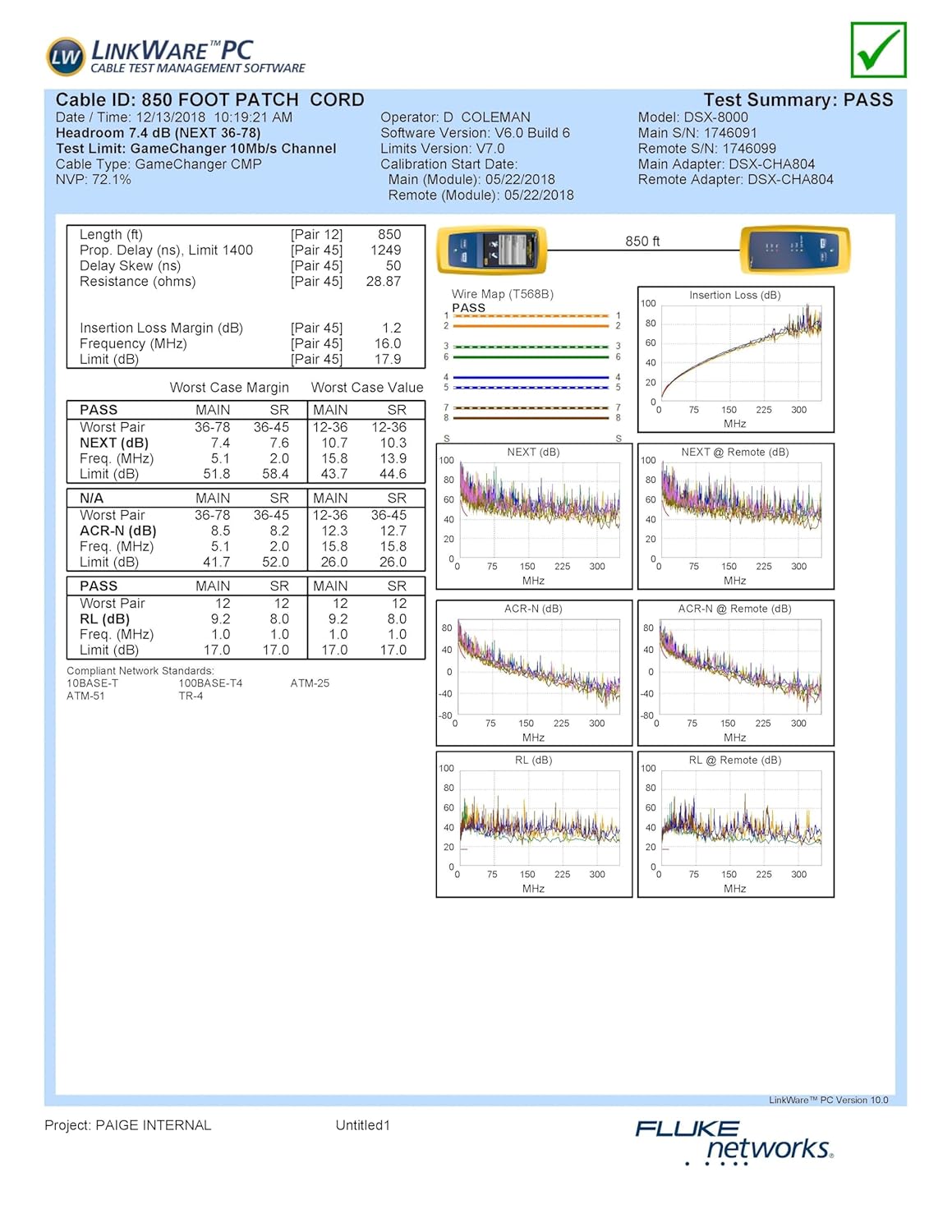Click the Untitled1 file name

[x=362, y=1125]
